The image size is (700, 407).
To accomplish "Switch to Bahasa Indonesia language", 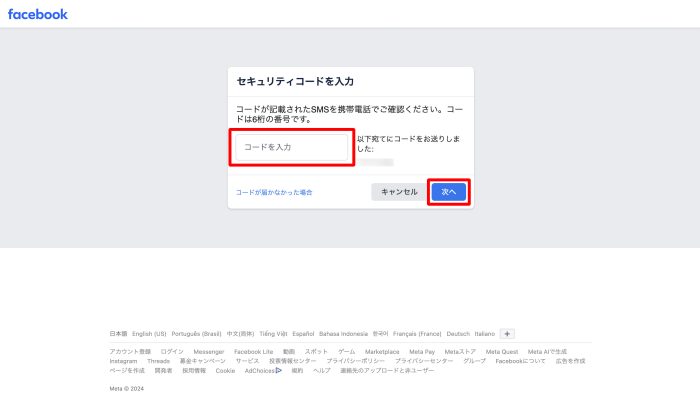I will [344, 334].
